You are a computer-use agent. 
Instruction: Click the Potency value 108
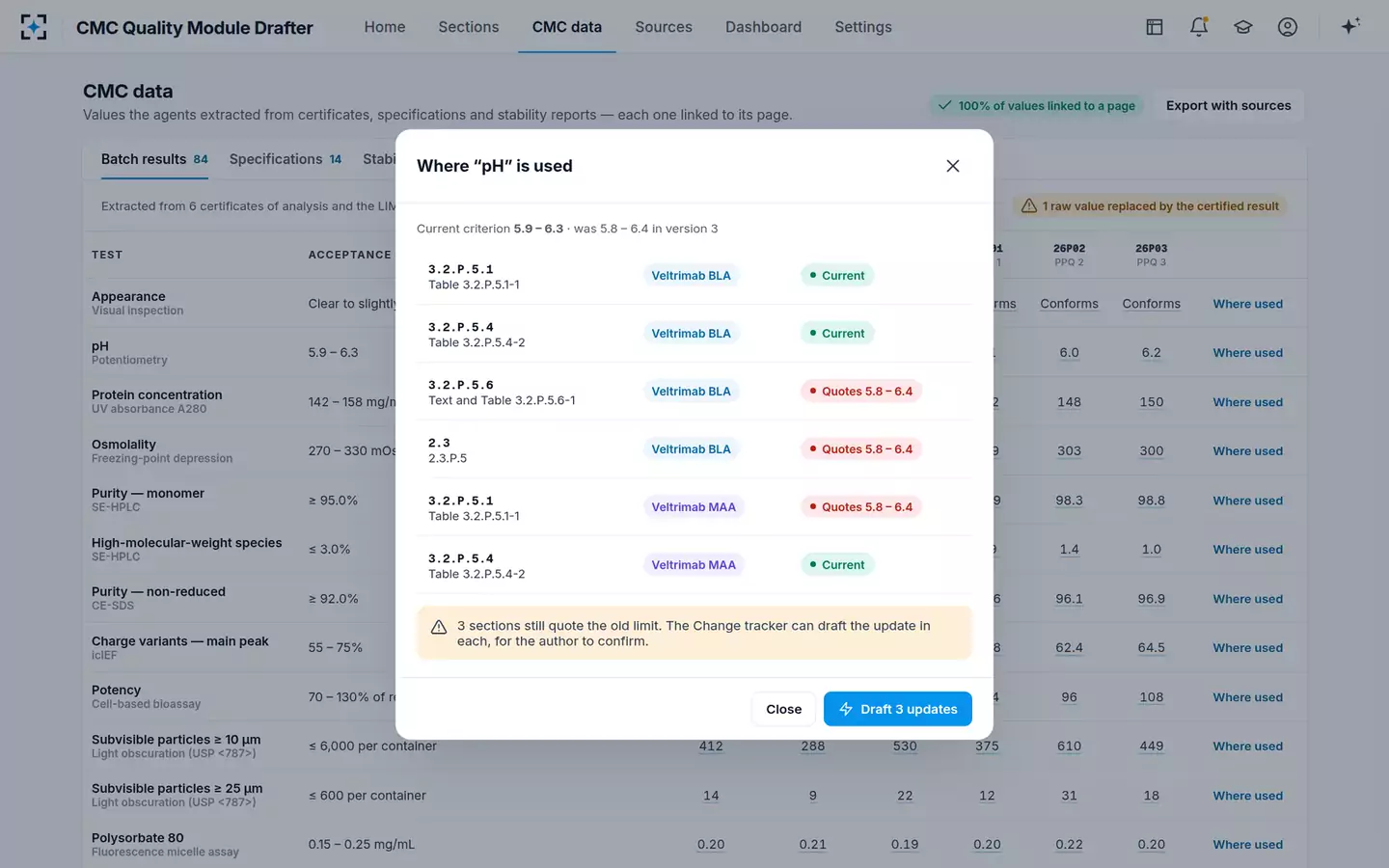coord(1152,697)
